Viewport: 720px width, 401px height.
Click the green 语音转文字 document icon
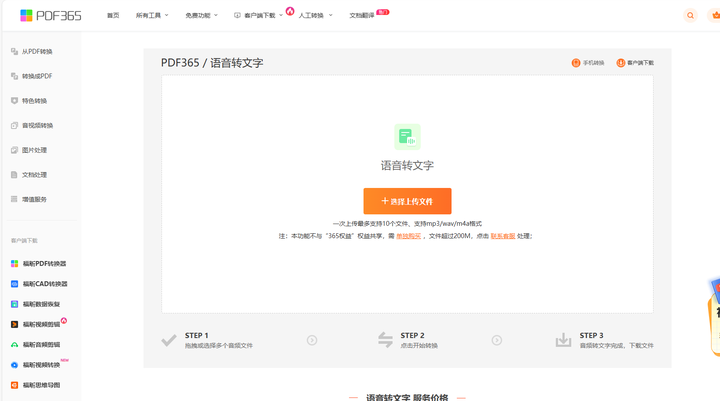coord(407,137)
